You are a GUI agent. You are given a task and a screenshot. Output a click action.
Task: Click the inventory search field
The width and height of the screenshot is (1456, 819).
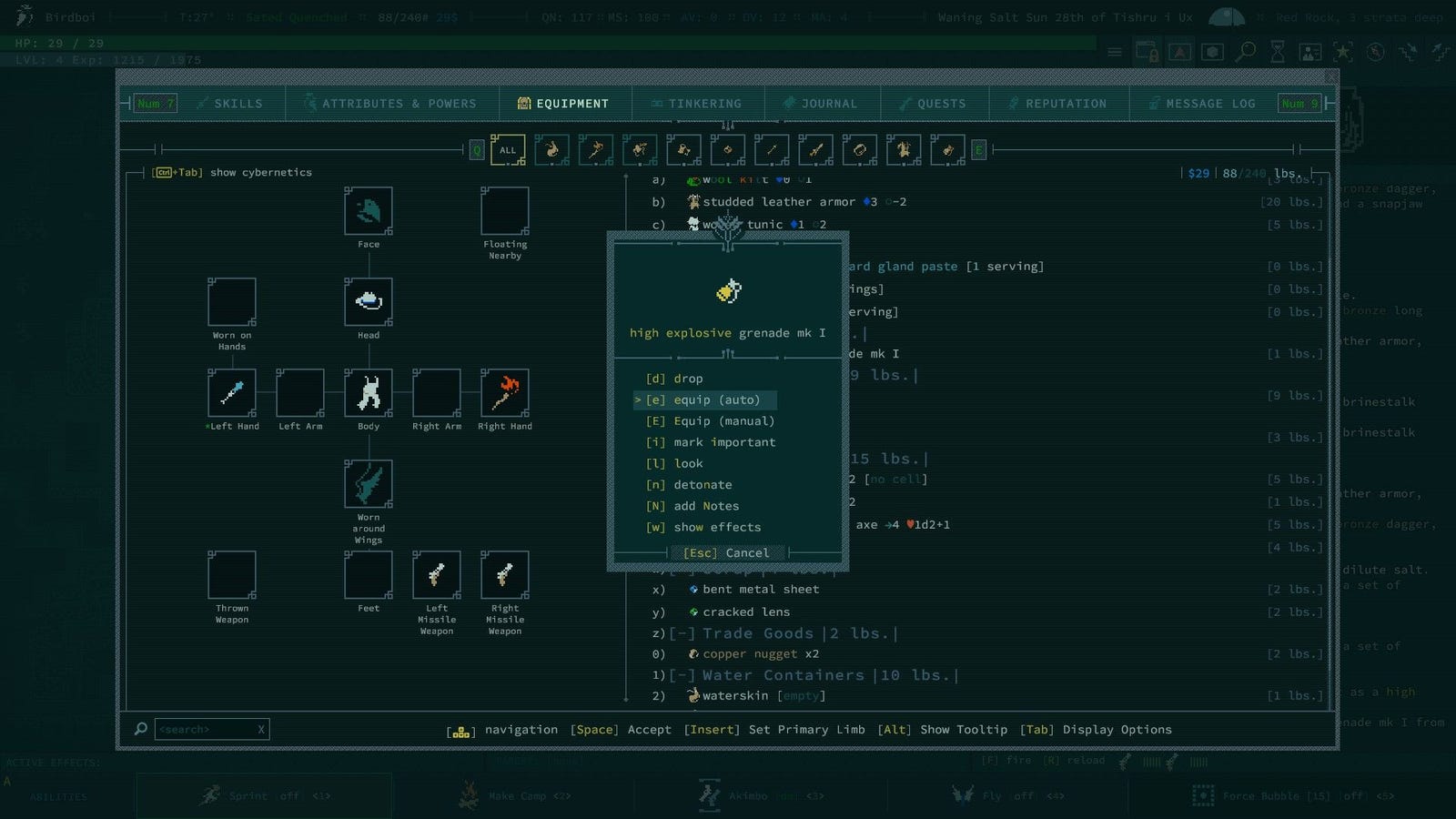click(204, 729)
